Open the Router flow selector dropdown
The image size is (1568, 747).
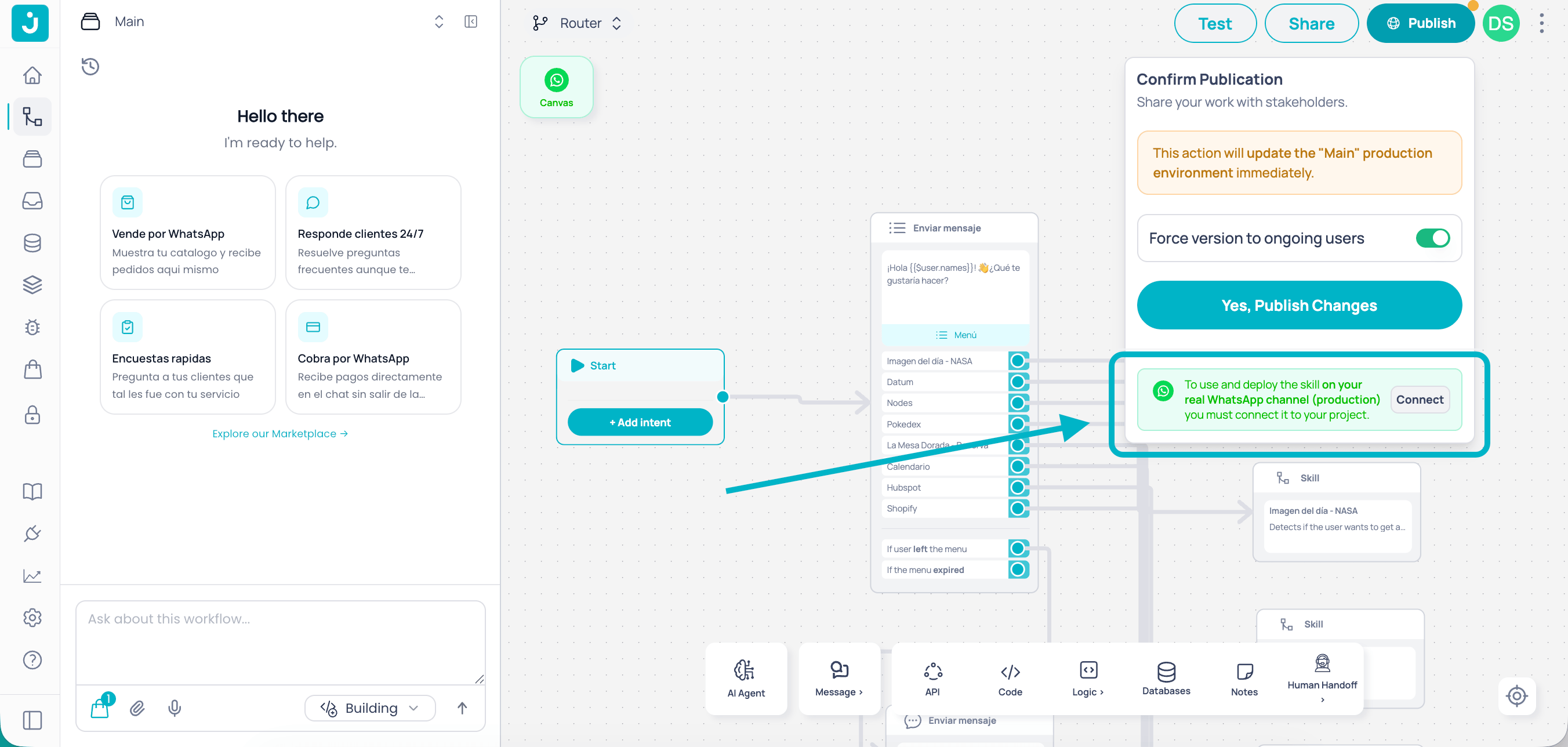coord(576,23)
